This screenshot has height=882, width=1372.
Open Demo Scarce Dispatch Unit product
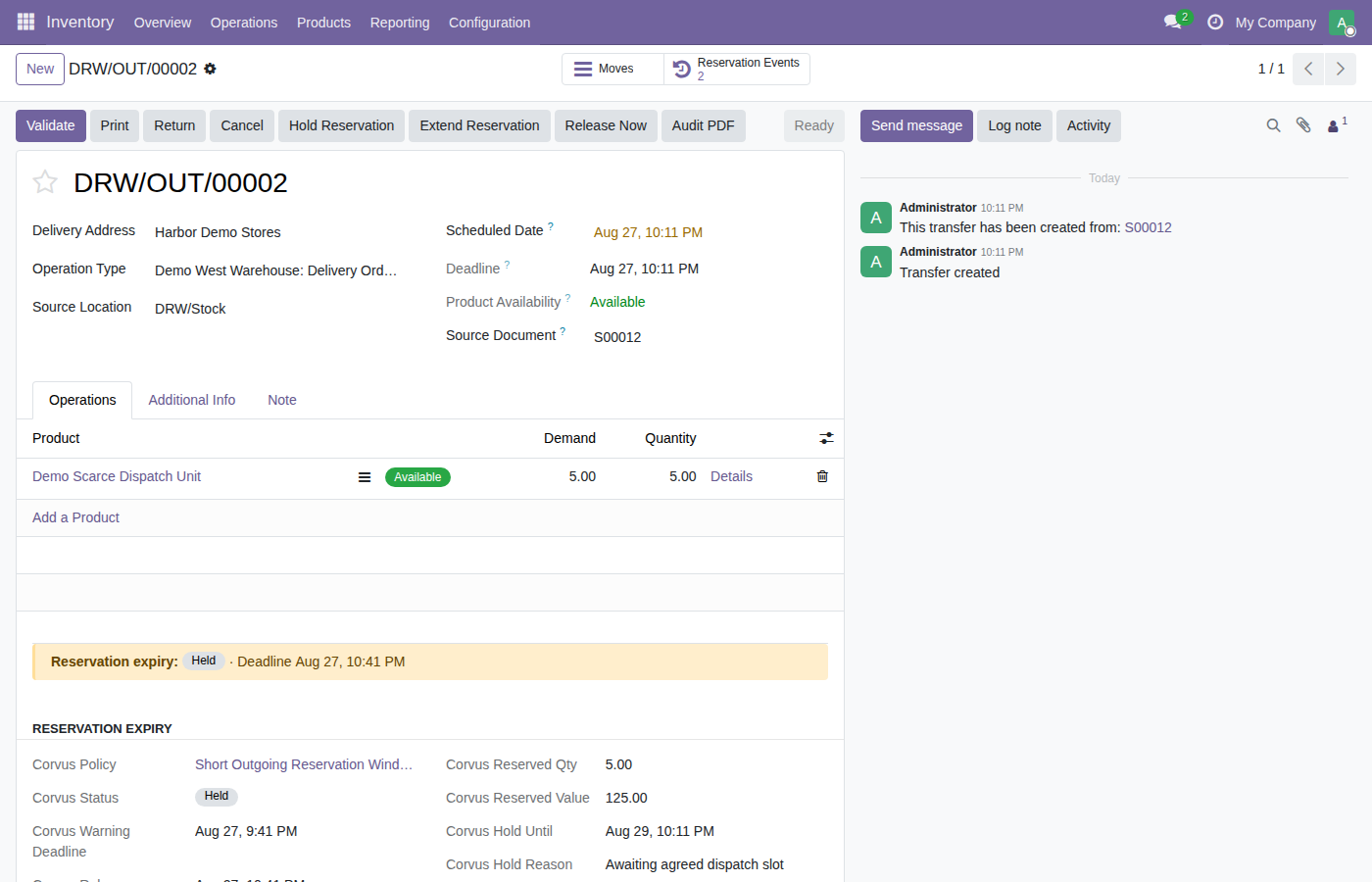point(117,476)
